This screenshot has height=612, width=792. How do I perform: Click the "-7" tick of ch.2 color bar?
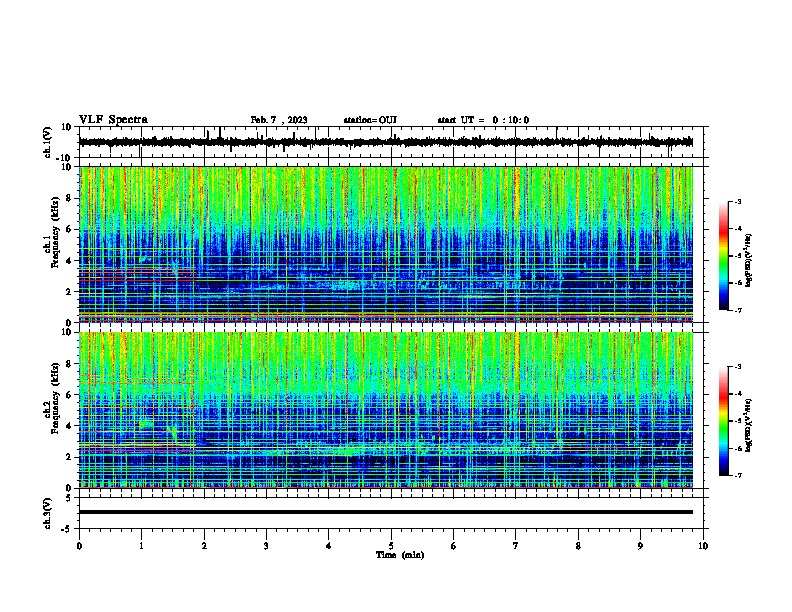(737, 475)
